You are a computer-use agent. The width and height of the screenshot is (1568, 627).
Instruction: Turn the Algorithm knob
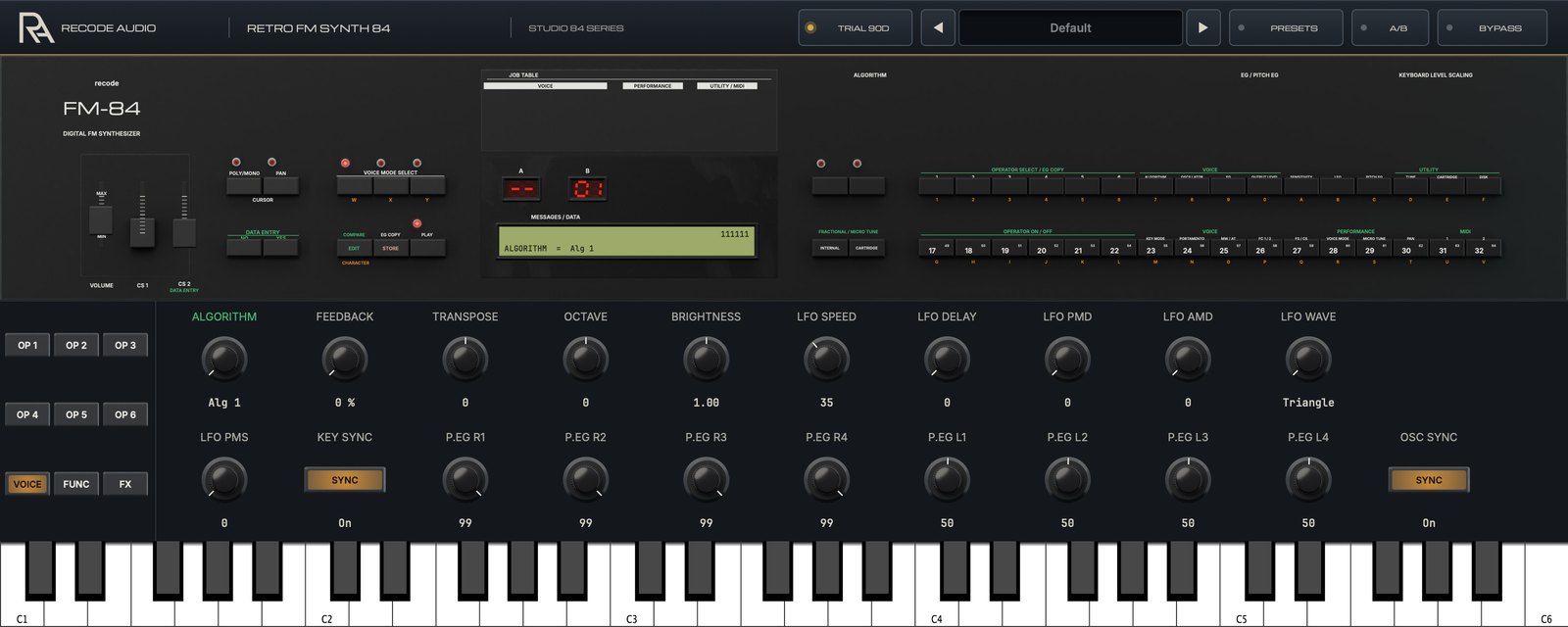pyautogui.click(x=224, y=359)
